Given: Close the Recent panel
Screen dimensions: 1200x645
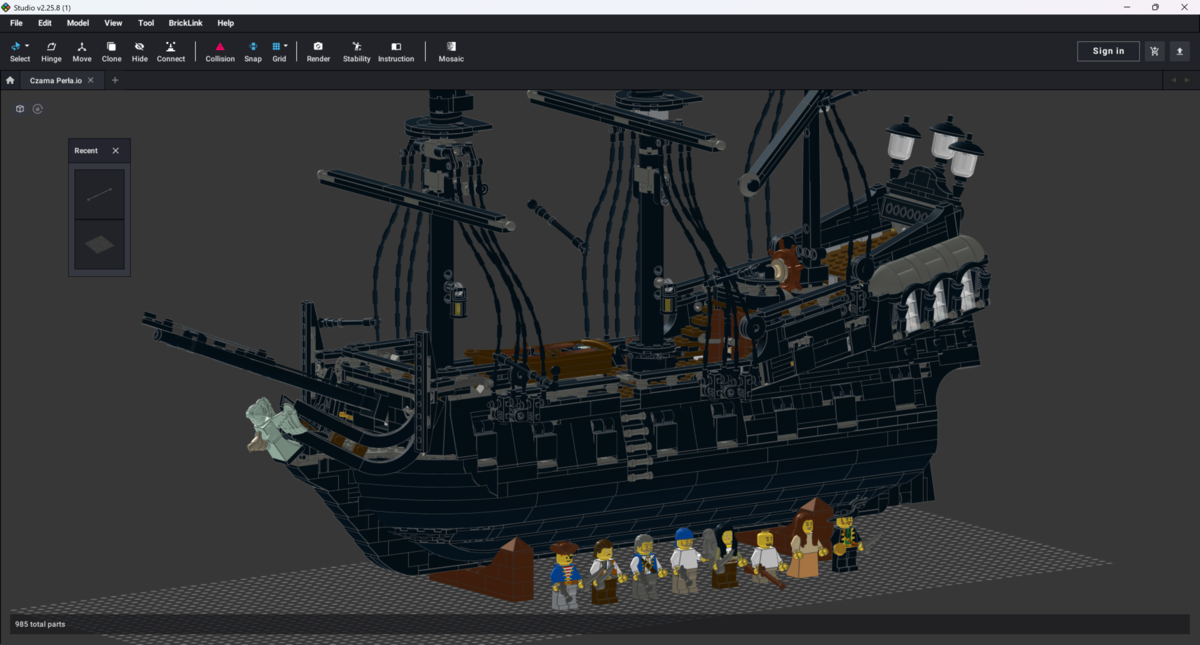Looking at the screenshot, I should (x=115, y=151).
